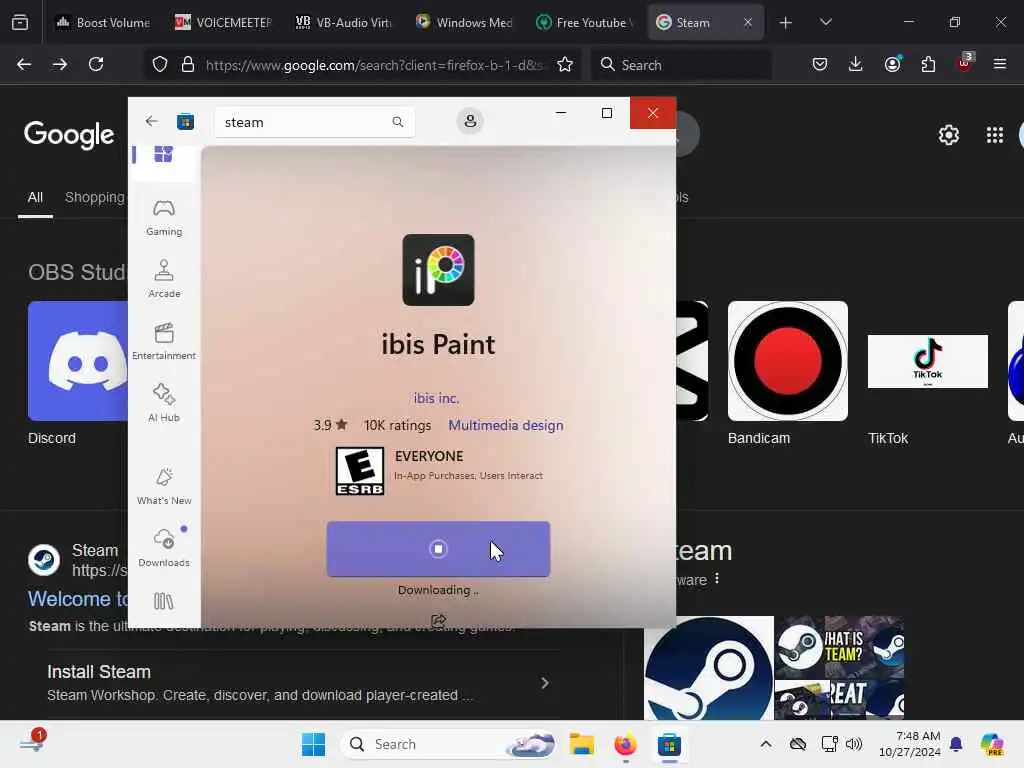This screenshot has height=768, width=1024.
Task: Go to Store Home icon in sidebar
Action: point(163,154)
